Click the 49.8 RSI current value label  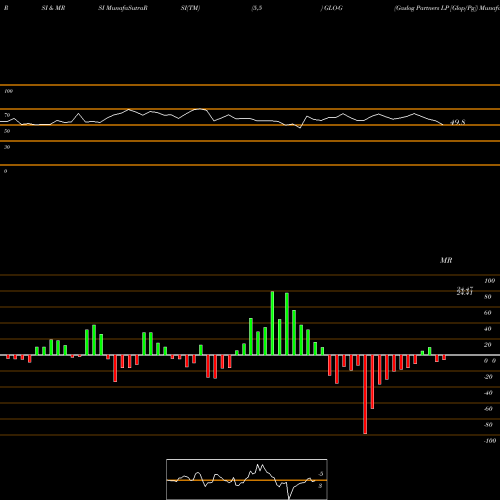coord(458,122)
